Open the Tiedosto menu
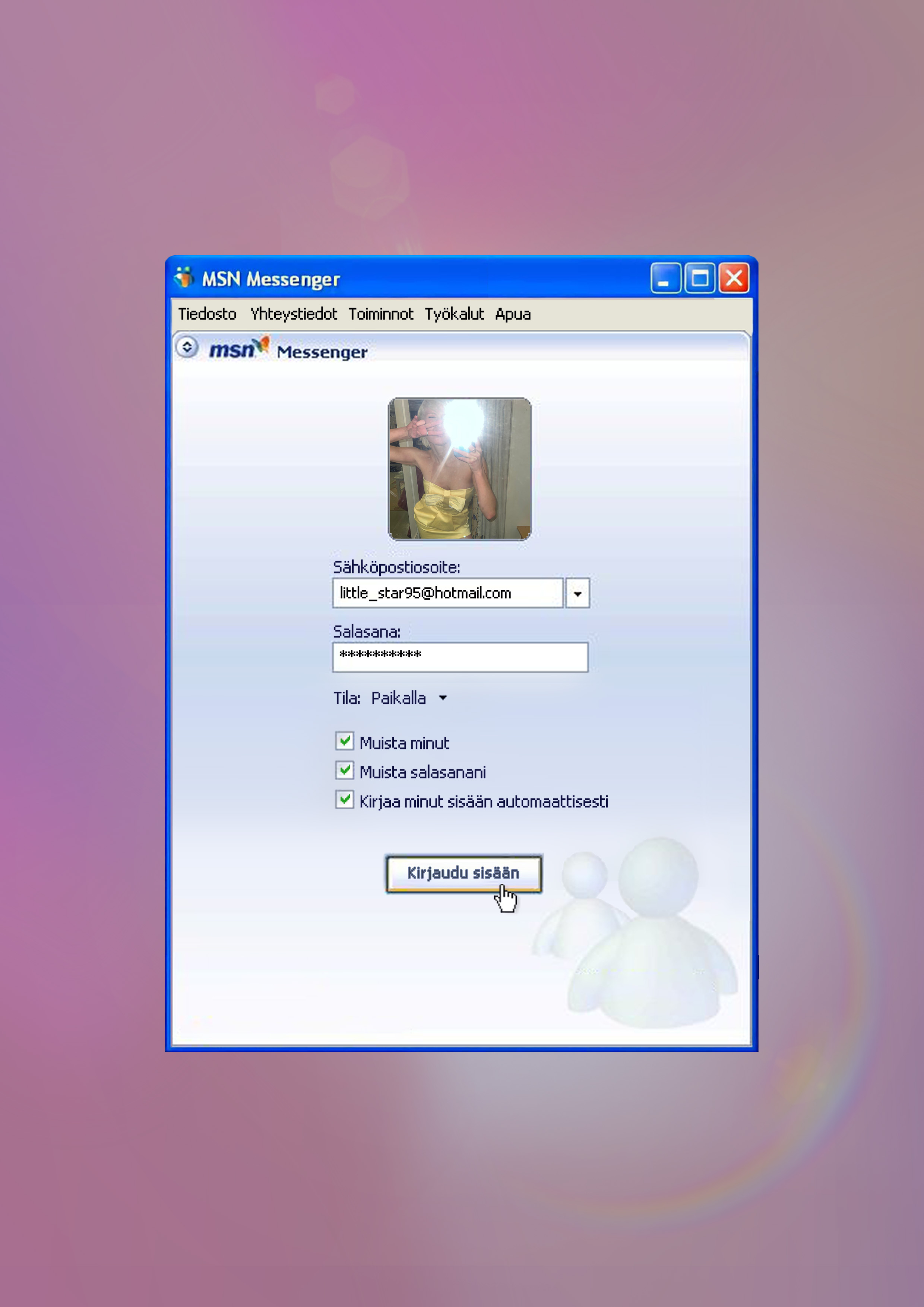 (207, 314)
